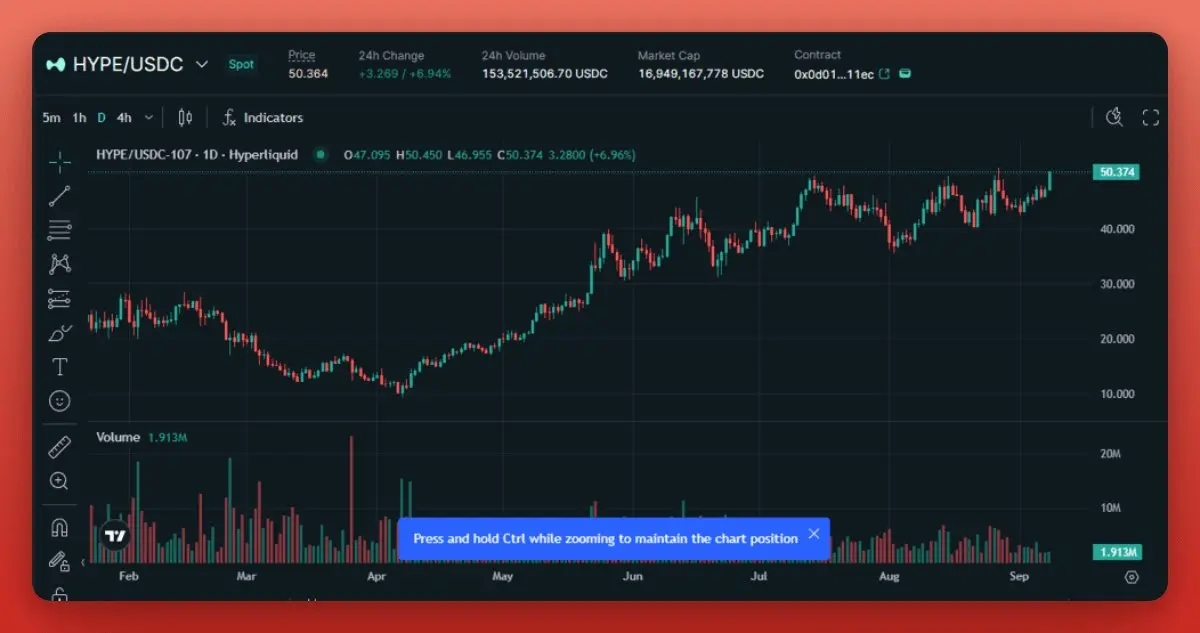The height and width of the screenshot is (633, 1200).
Task: Open the candlestick chart type selector
Action: pos(184,117)
